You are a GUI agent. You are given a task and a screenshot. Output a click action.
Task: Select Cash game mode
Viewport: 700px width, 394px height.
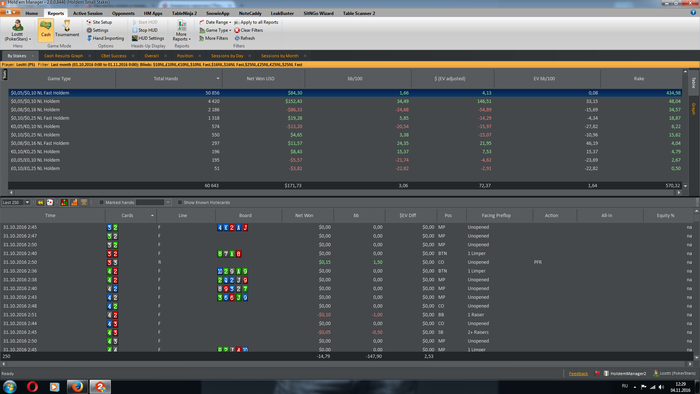click(x=46, y=30)
